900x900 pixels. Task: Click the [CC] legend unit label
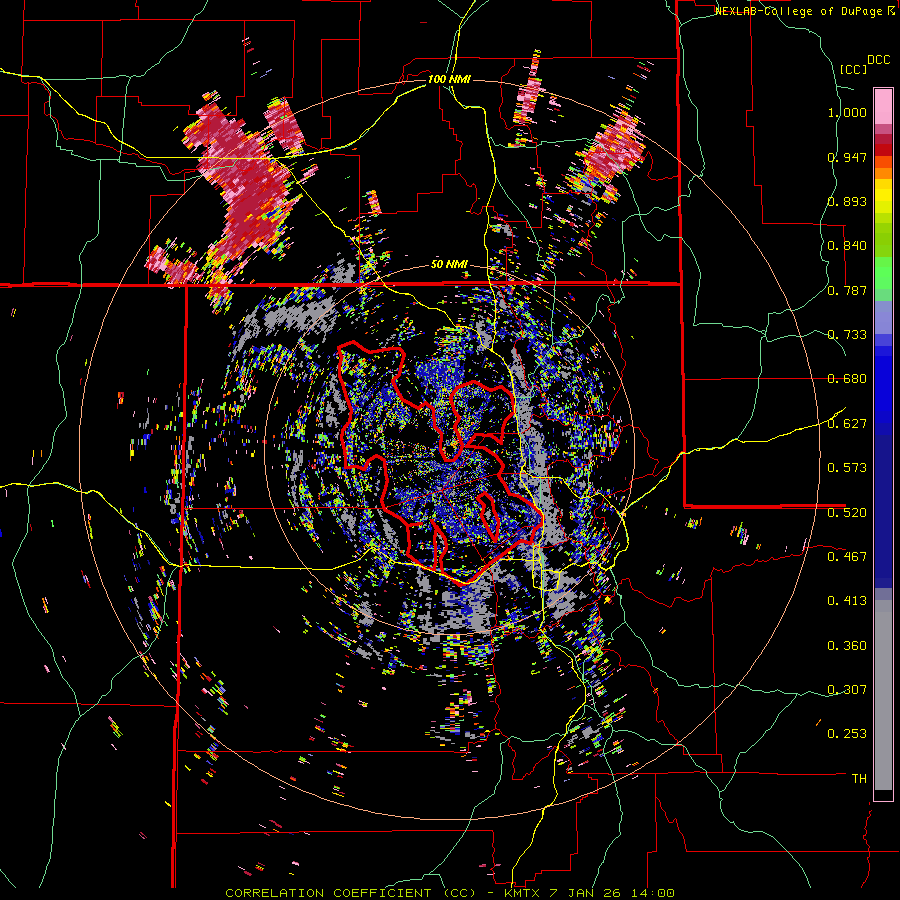[x=853, y=69]
